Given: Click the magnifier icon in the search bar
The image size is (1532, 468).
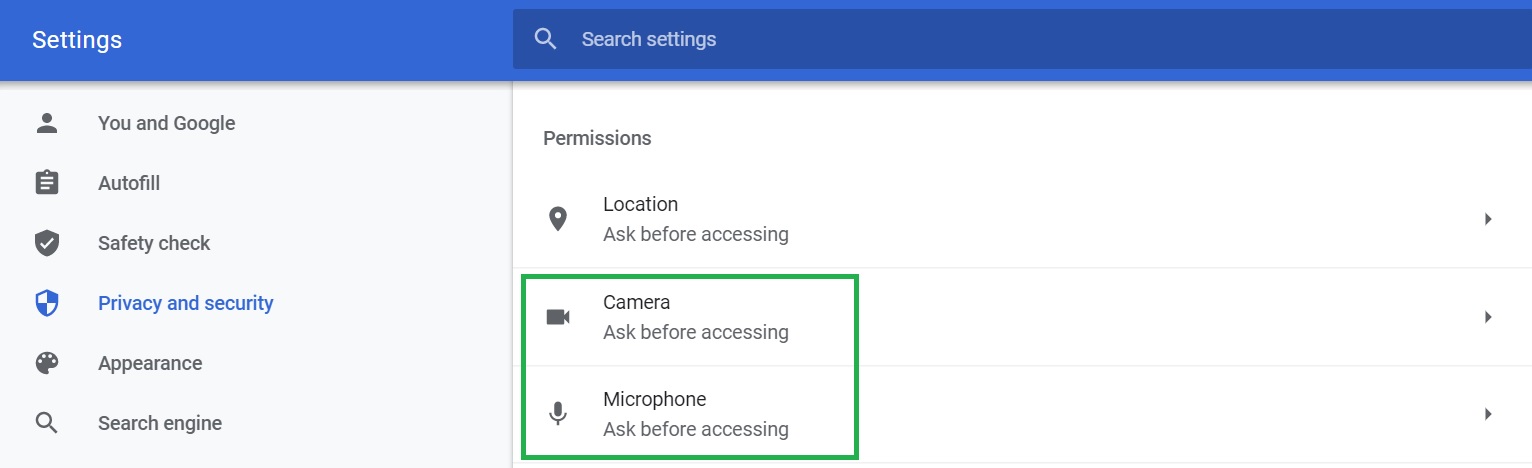Looking at the screenshot, I should (545, 39).
